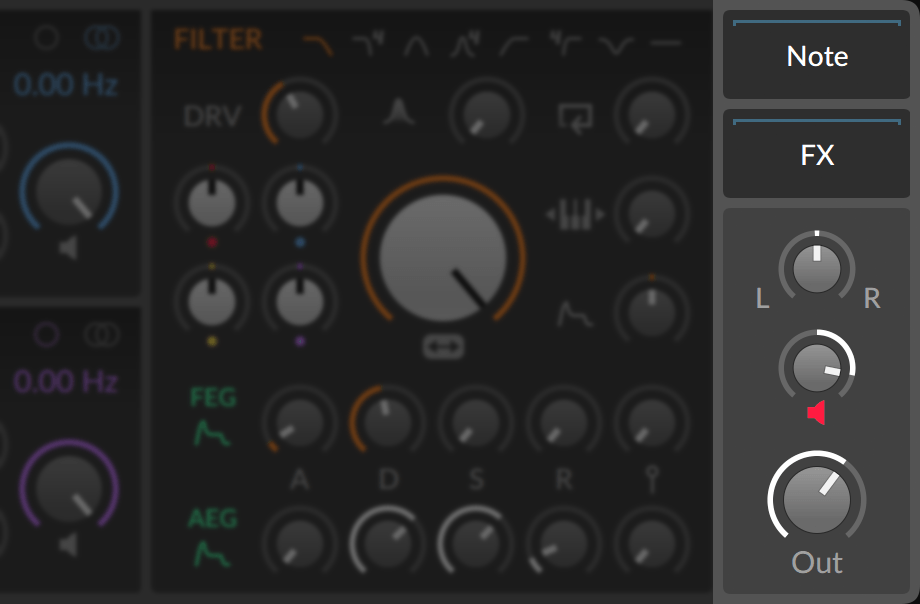Click the A attack column label
The width and height of the screenshot is (920, 604).
point(299,480)
